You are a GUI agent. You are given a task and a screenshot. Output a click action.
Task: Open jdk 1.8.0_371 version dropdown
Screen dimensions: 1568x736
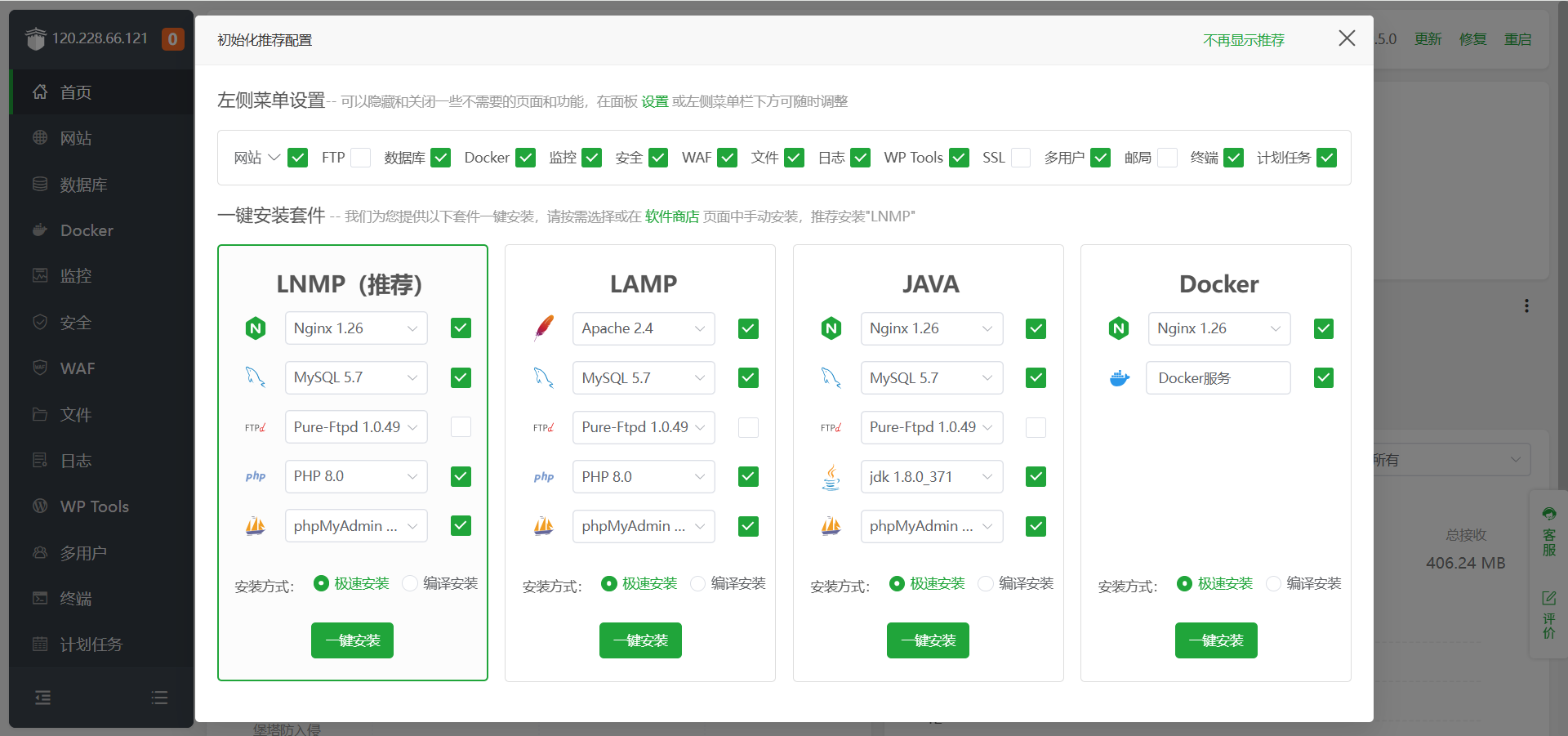[932, 477]
